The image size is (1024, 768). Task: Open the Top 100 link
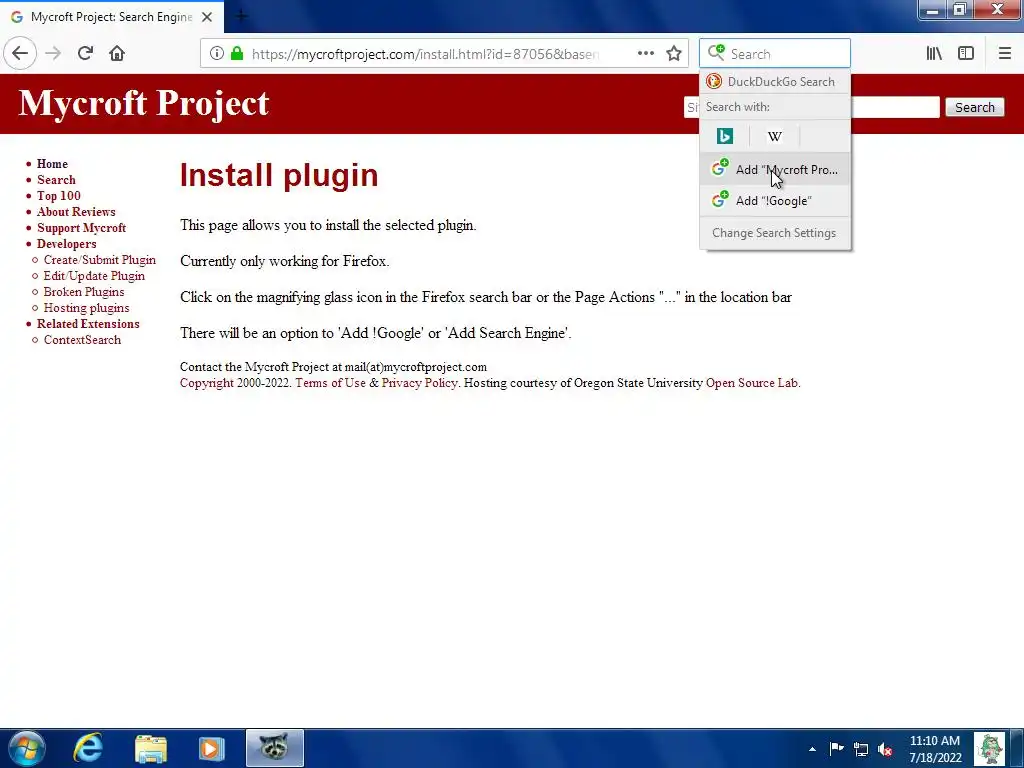coord(59,196)
